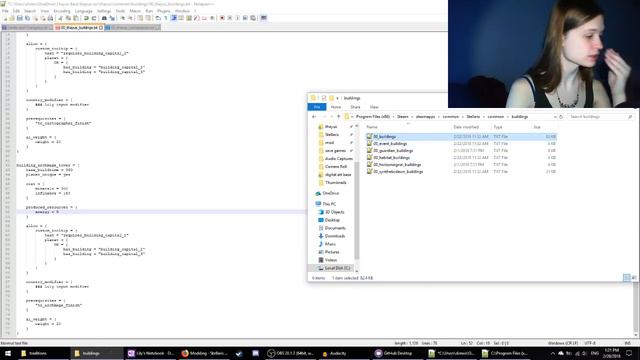Click the Zoom Out toolbar icon
This screenshot has width=640, height=360.
pyautogui.click(x=130, y=18)
